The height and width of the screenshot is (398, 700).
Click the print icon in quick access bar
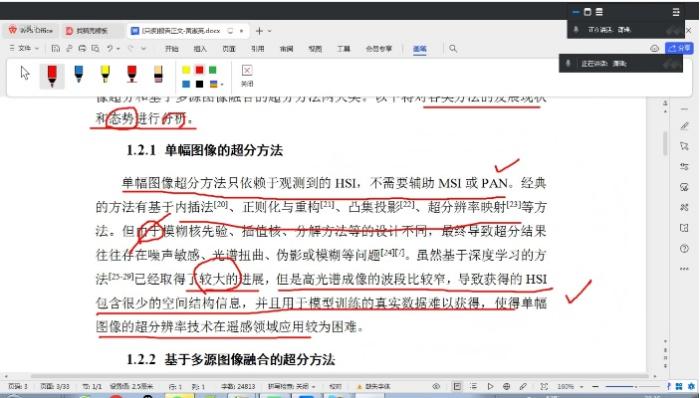(82, 48)
